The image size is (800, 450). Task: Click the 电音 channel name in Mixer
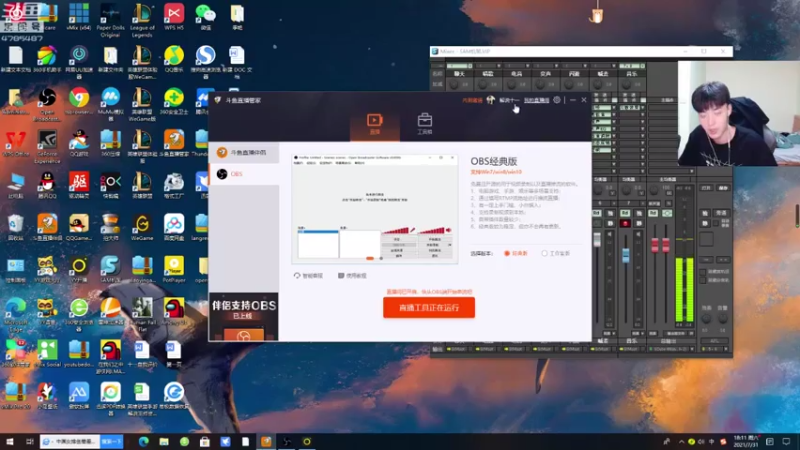point(516,74)
